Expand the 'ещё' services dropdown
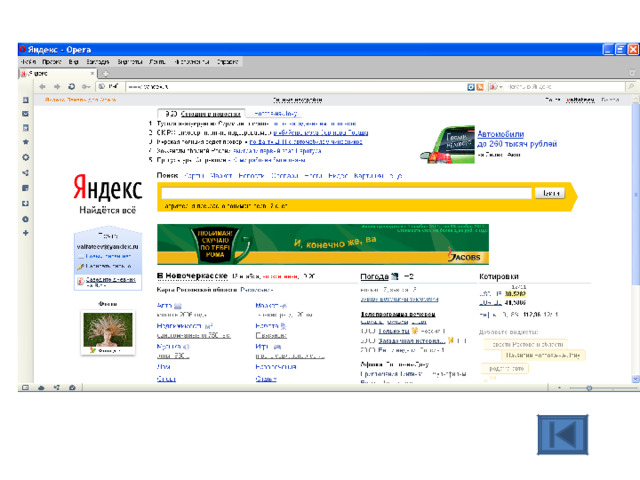The height and width of the screenshot is (480, 640). pos(396,176)
